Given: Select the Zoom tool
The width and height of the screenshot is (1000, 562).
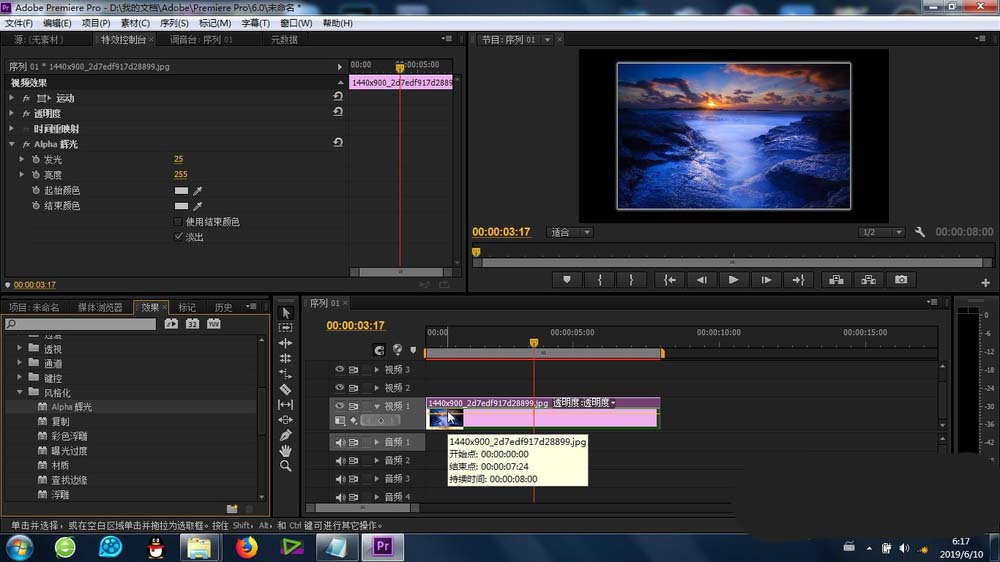Looking at the screenshot, I should coord(286,466).
